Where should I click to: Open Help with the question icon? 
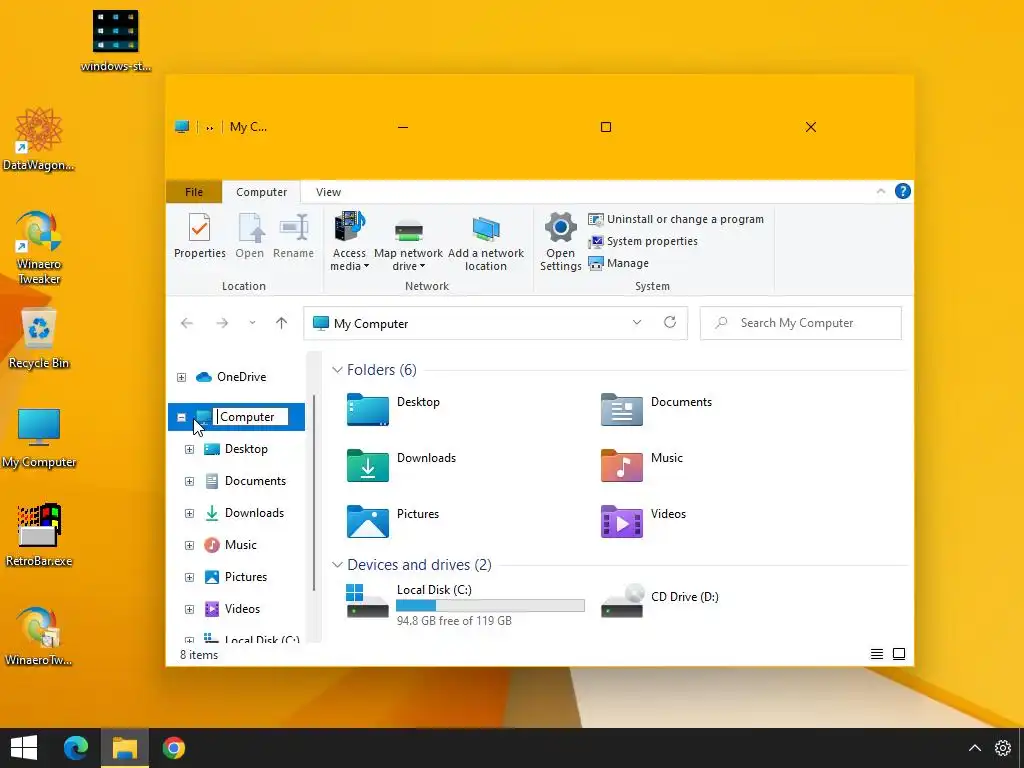[903, 191]
